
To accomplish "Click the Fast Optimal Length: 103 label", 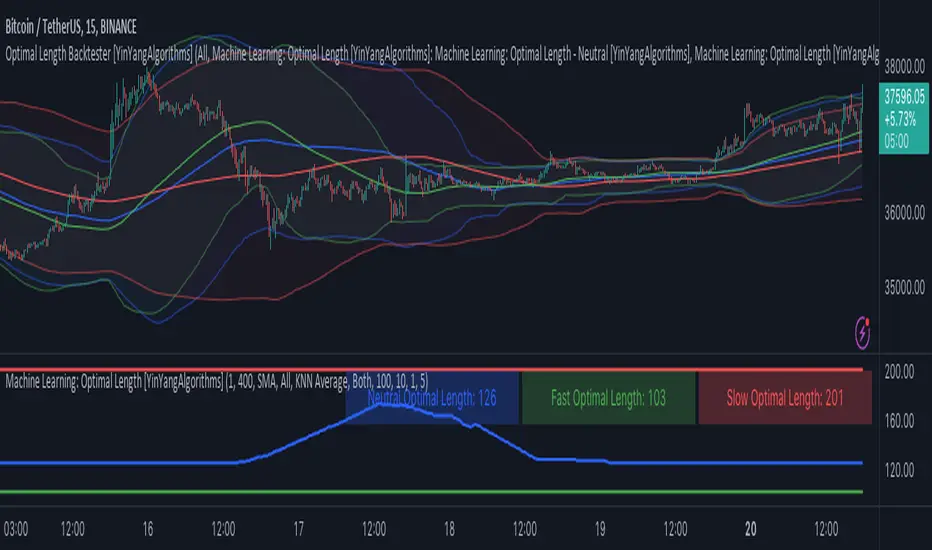I will point(608,398).
